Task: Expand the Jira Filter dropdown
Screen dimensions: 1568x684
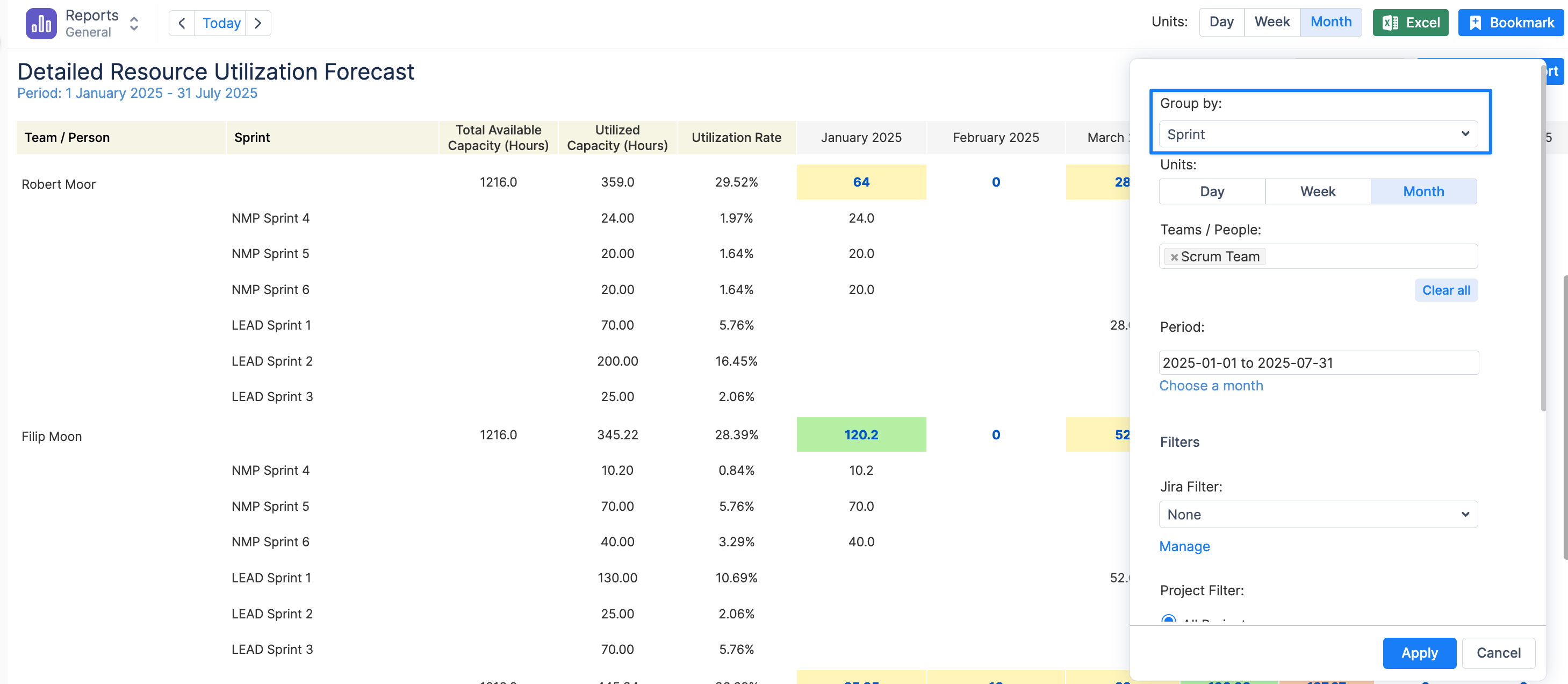Action: pyautogui.click(x=1318, y=515)
